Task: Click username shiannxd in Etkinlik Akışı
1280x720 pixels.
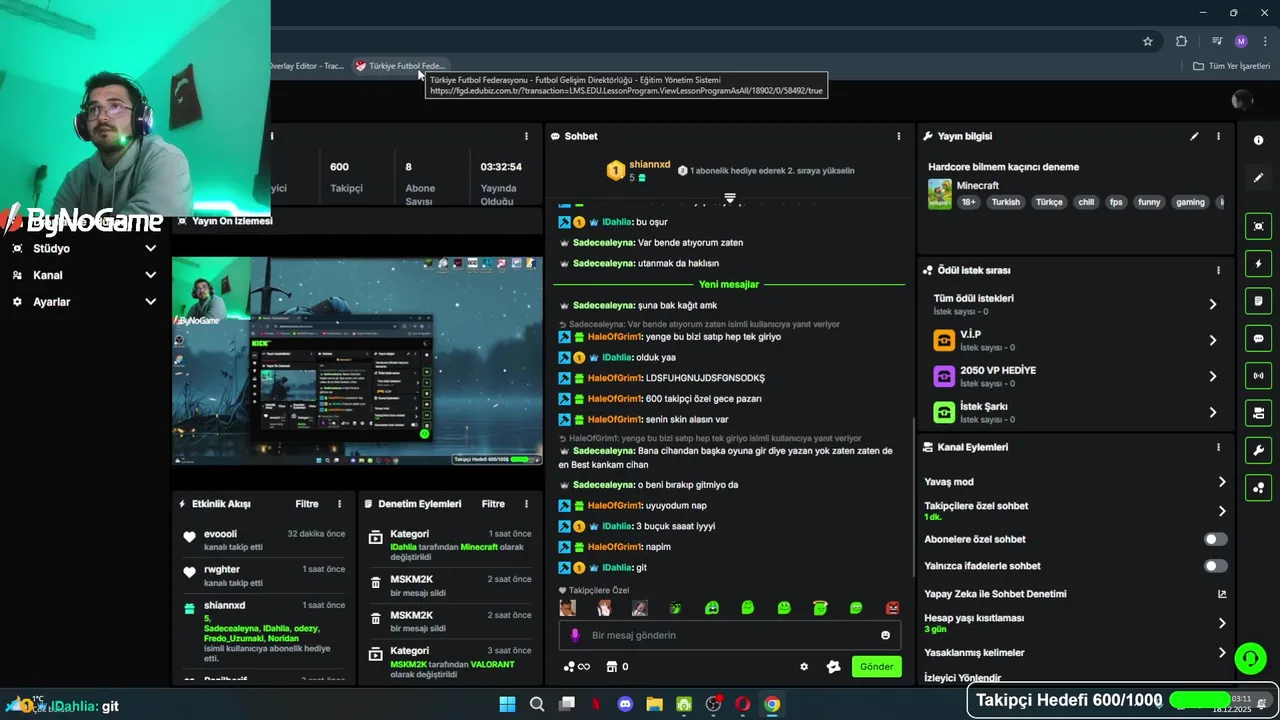Action: pos(224,606)
